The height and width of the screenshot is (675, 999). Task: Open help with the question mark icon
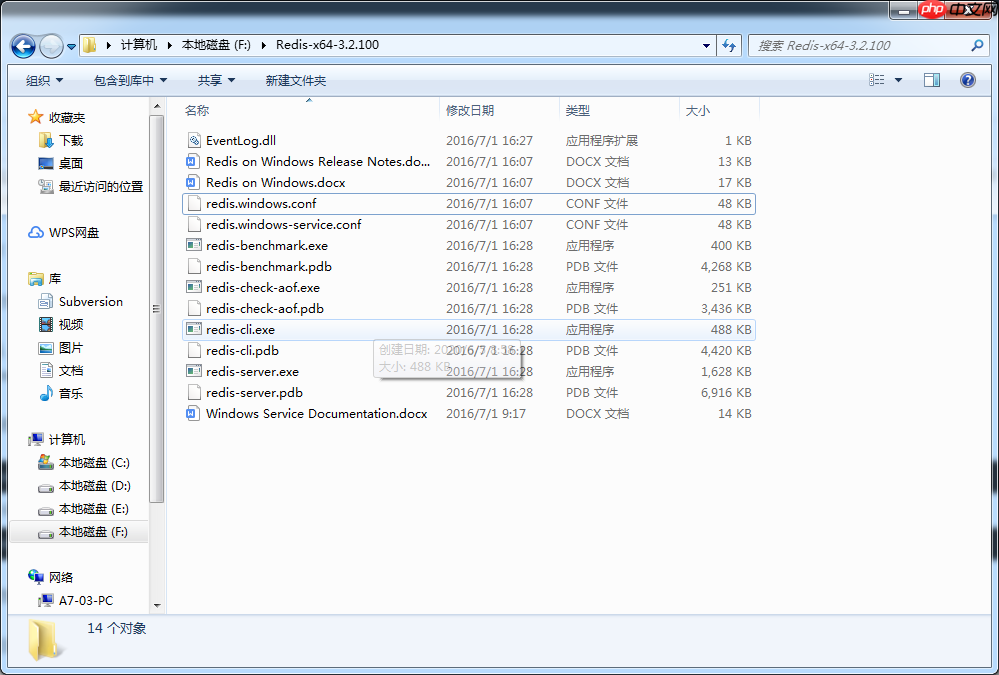click(967, 80)
